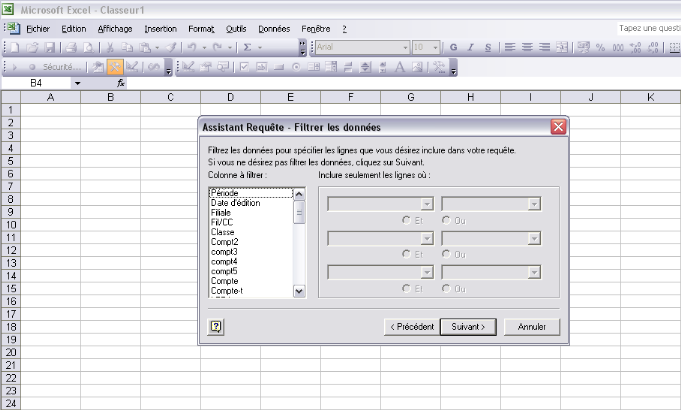Viewport: 681px width, 410px height.
Task: Click the 'Suivant >' button
Action: point(468,326)
